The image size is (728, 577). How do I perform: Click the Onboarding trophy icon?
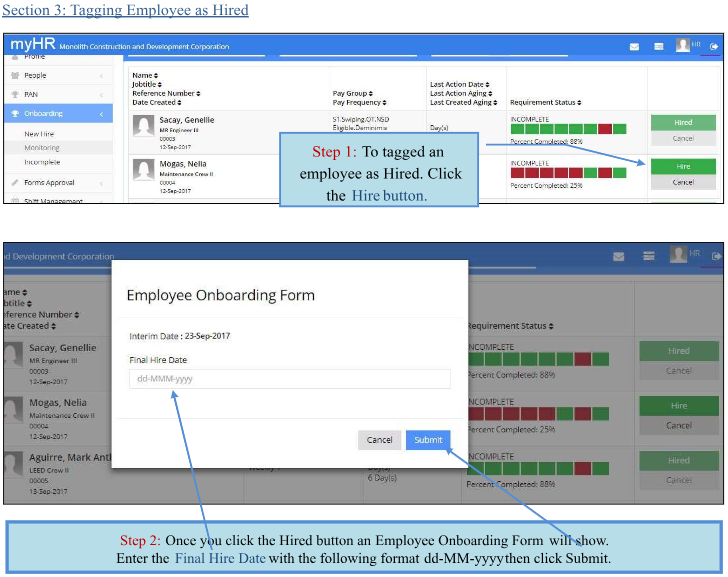[x=15, y=114]
